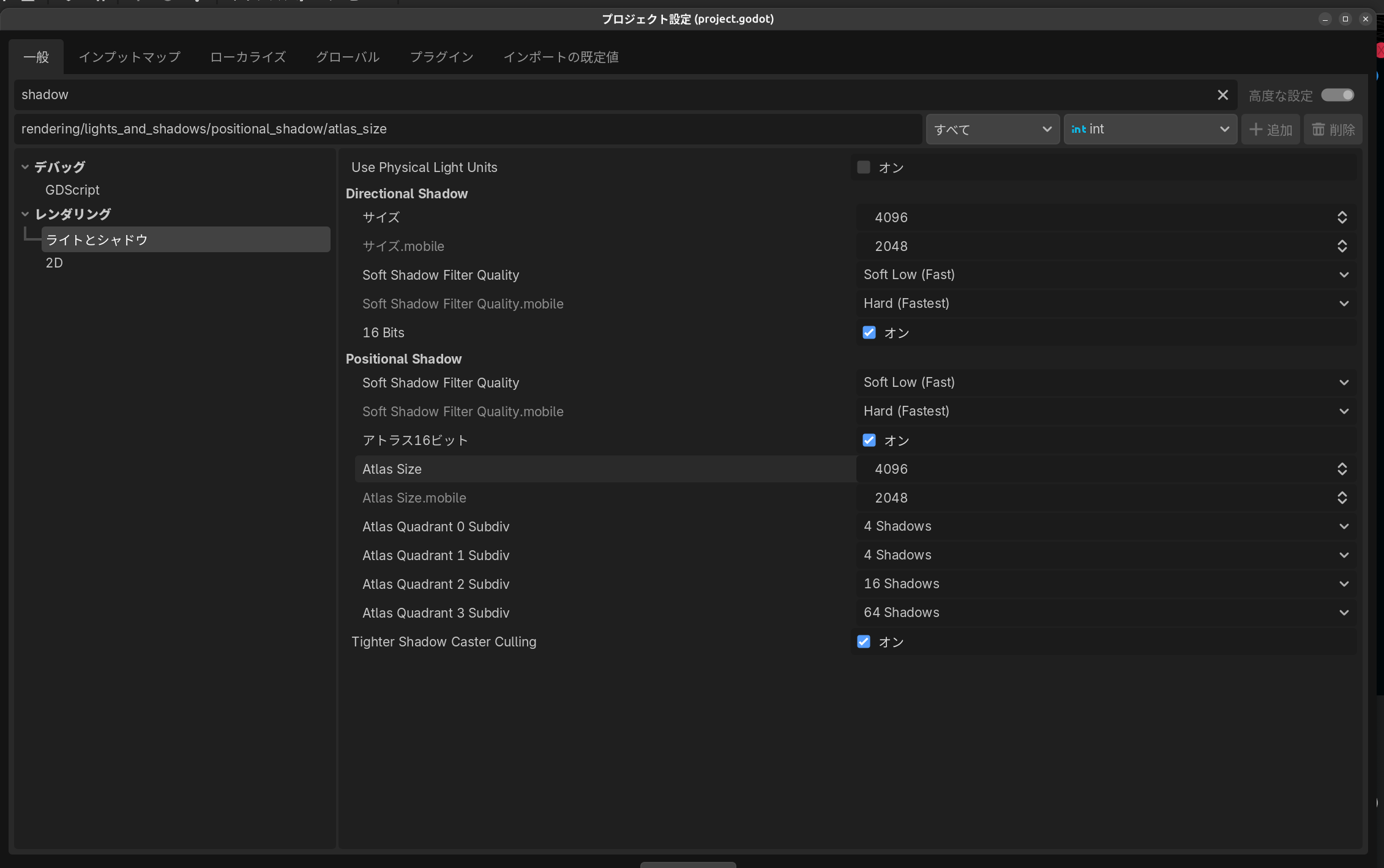
Task: Click Directional Shadow size stepper arrows
Action: point(1342,217)
